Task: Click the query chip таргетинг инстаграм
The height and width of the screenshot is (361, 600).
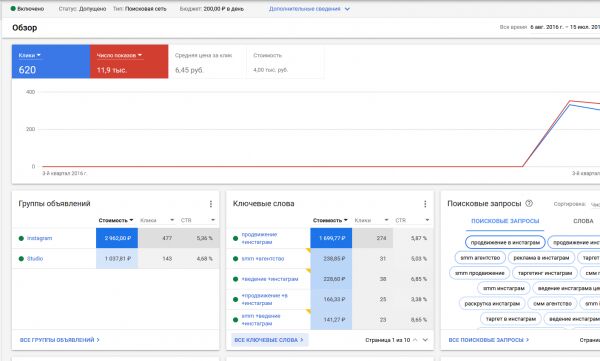Action: pyautogui.click(x=545, y=273)
